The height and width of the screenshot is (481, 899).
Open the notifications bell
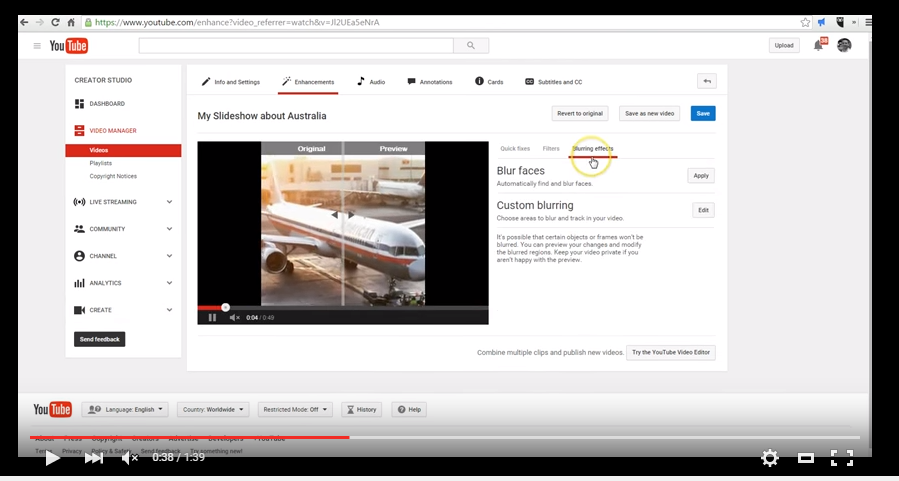point(818,46)
